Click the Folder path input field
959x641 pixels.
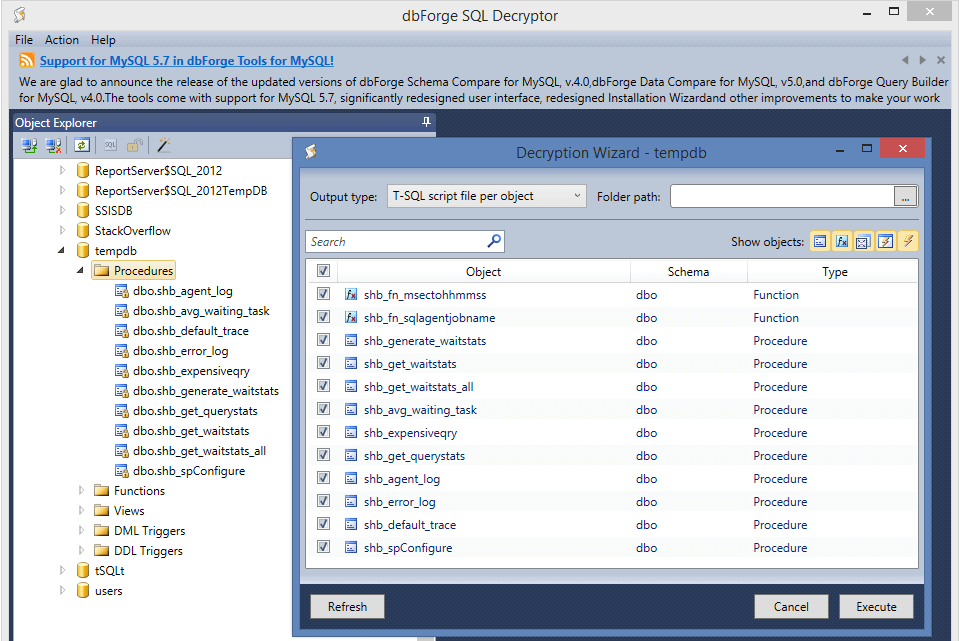point(782,196)
